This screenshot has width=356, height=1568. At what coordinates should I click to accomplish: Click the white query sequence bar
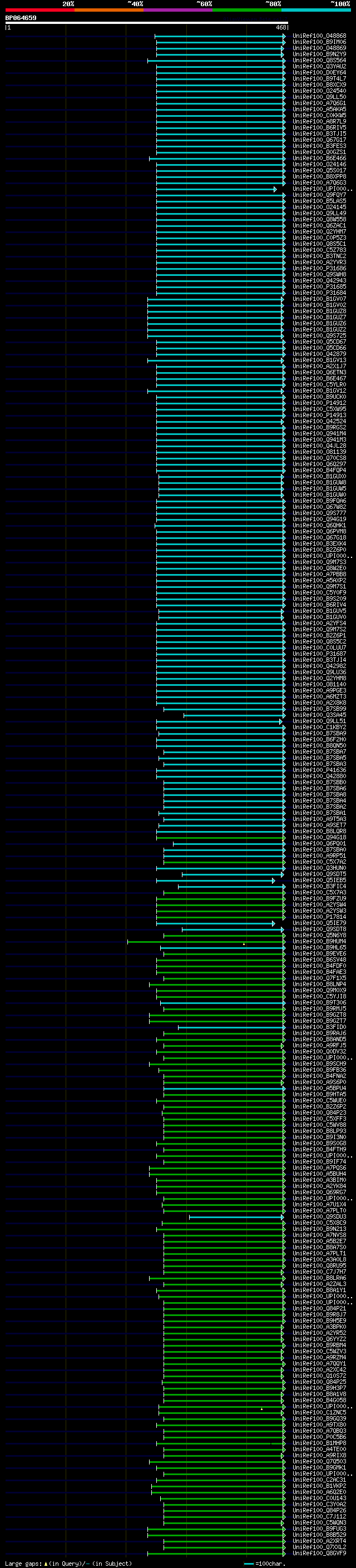pyautogui.click(x=147, y=22)
